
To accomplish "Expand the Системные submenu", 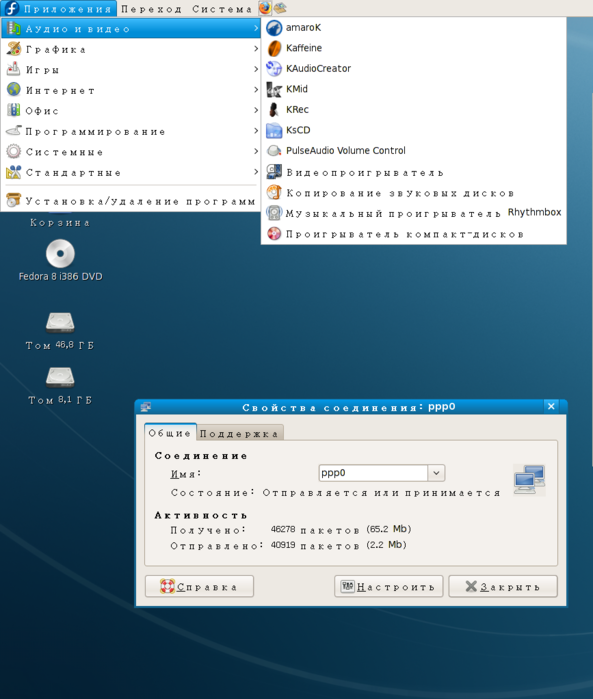I will (131, 152).
